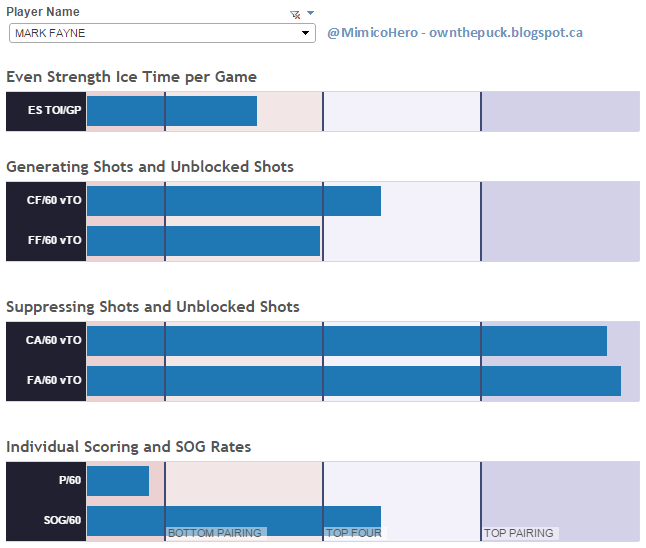Click the Suppressing Shots and Unblocked Shots title
The height and width of the screenshot is (548, 646).
[x=153, y=307]
